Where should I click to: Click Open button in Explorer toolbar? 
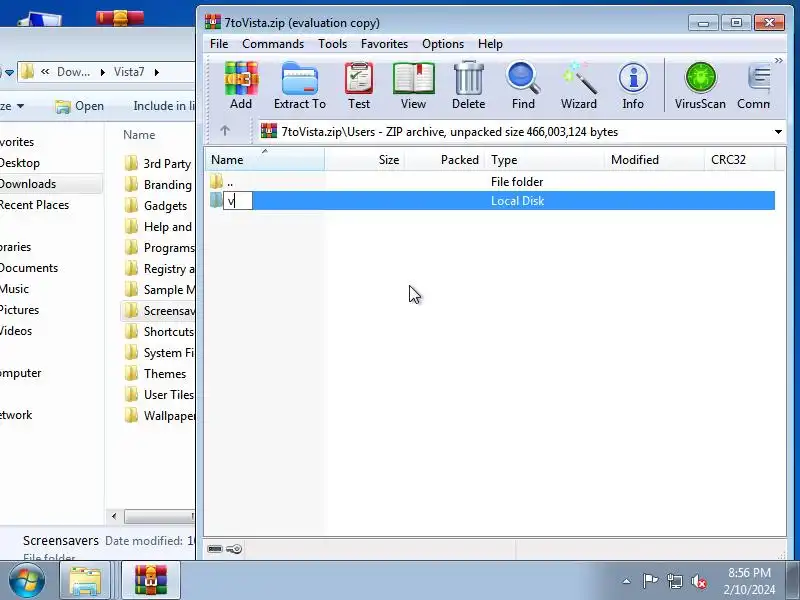pyautogui.click(x=80, y=106)
